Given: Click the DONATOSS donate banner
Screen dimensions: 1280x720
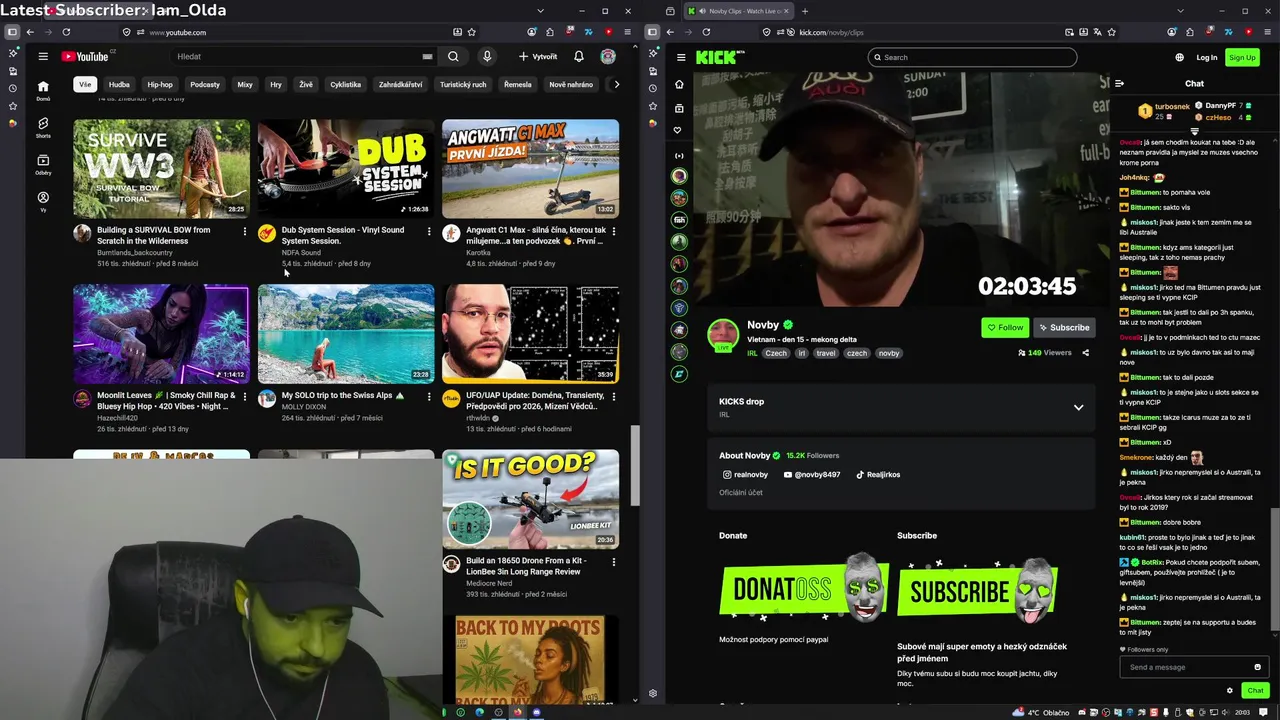Looking at the screenshot, I should tap(803, 589).
